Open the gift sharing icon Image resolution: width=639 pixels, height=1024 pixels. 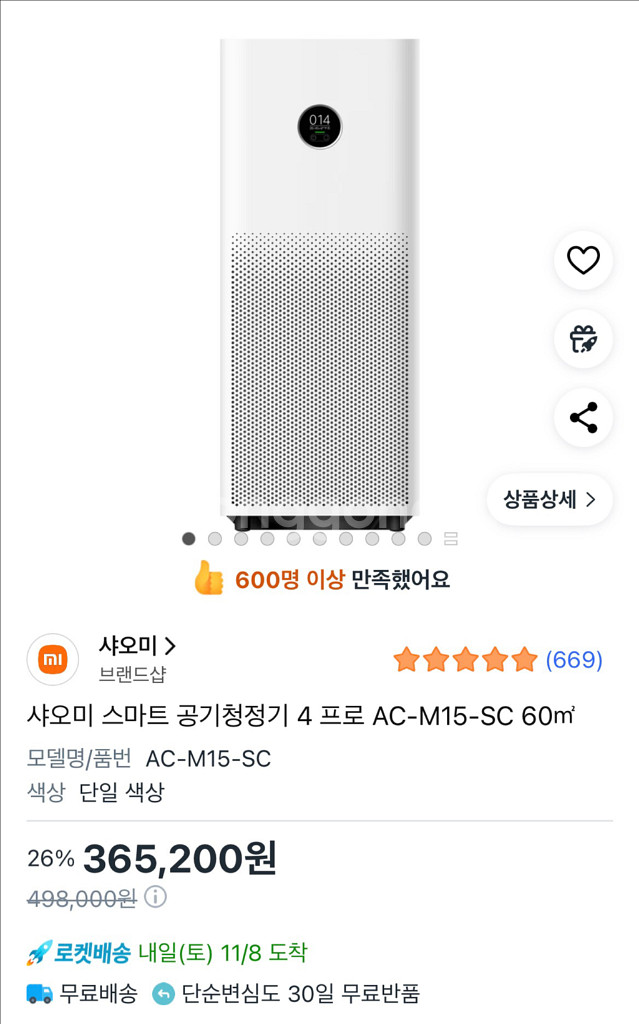[583, 339]
